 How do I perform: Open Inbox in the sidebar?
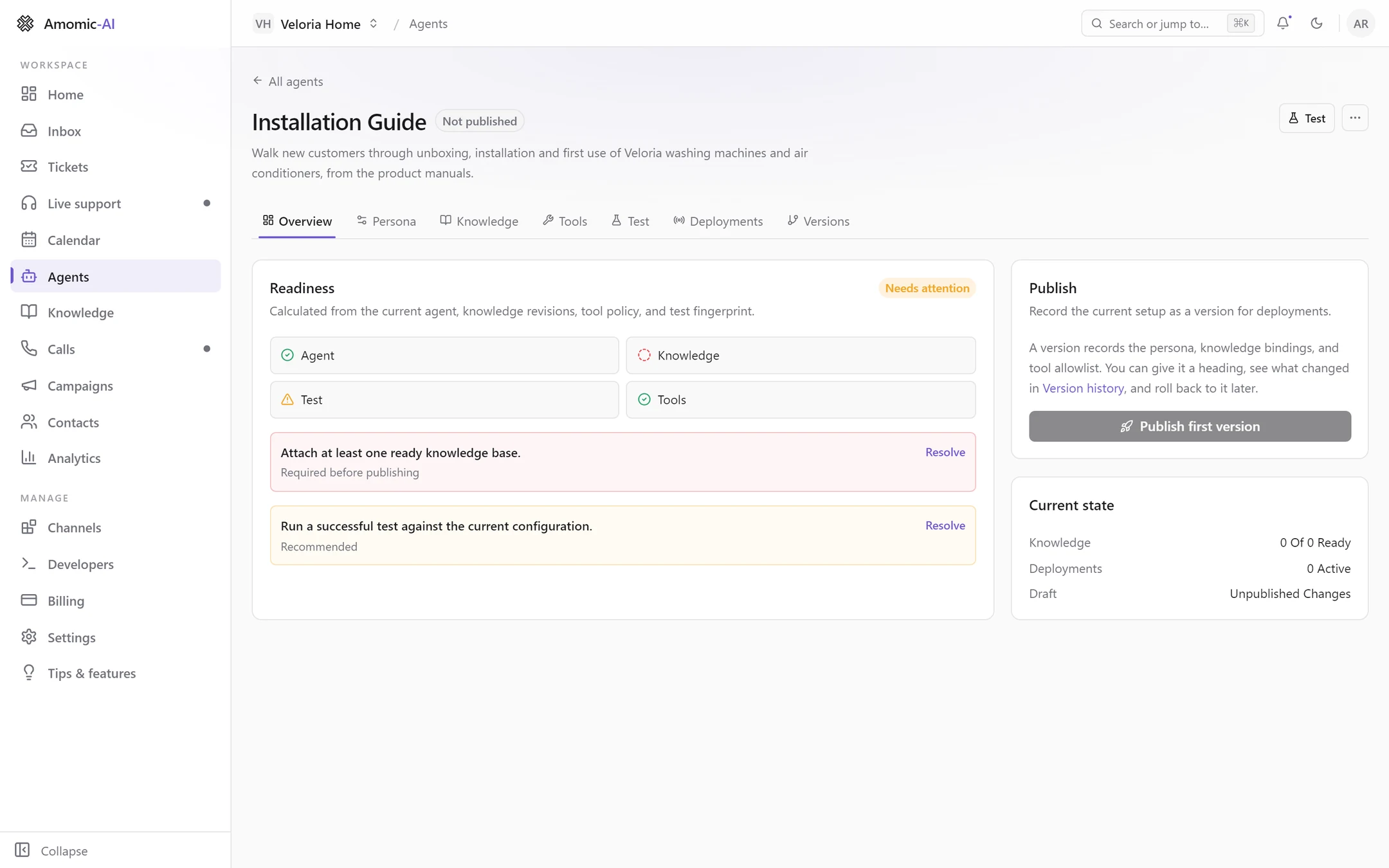(116, 131)
